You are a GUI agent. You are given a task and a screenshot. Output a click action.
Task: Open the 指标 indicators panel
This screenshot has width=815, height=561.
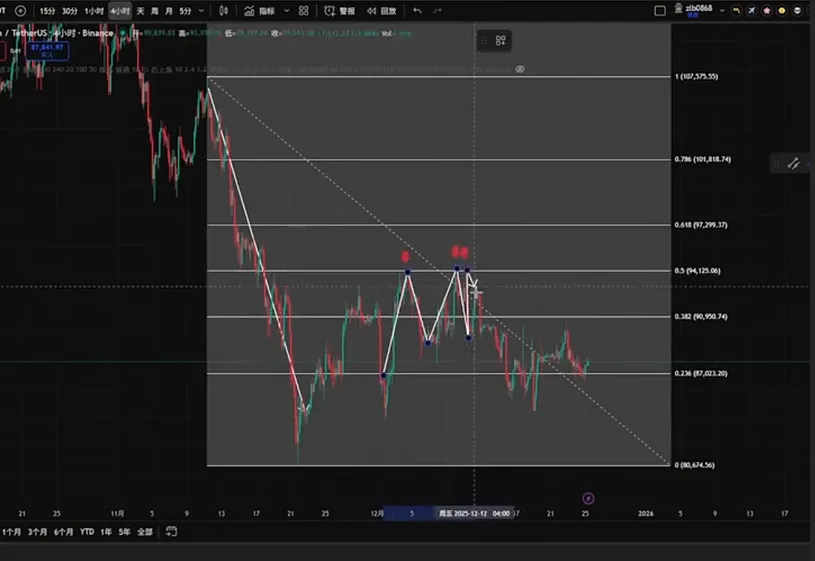[x=260, y=10]
